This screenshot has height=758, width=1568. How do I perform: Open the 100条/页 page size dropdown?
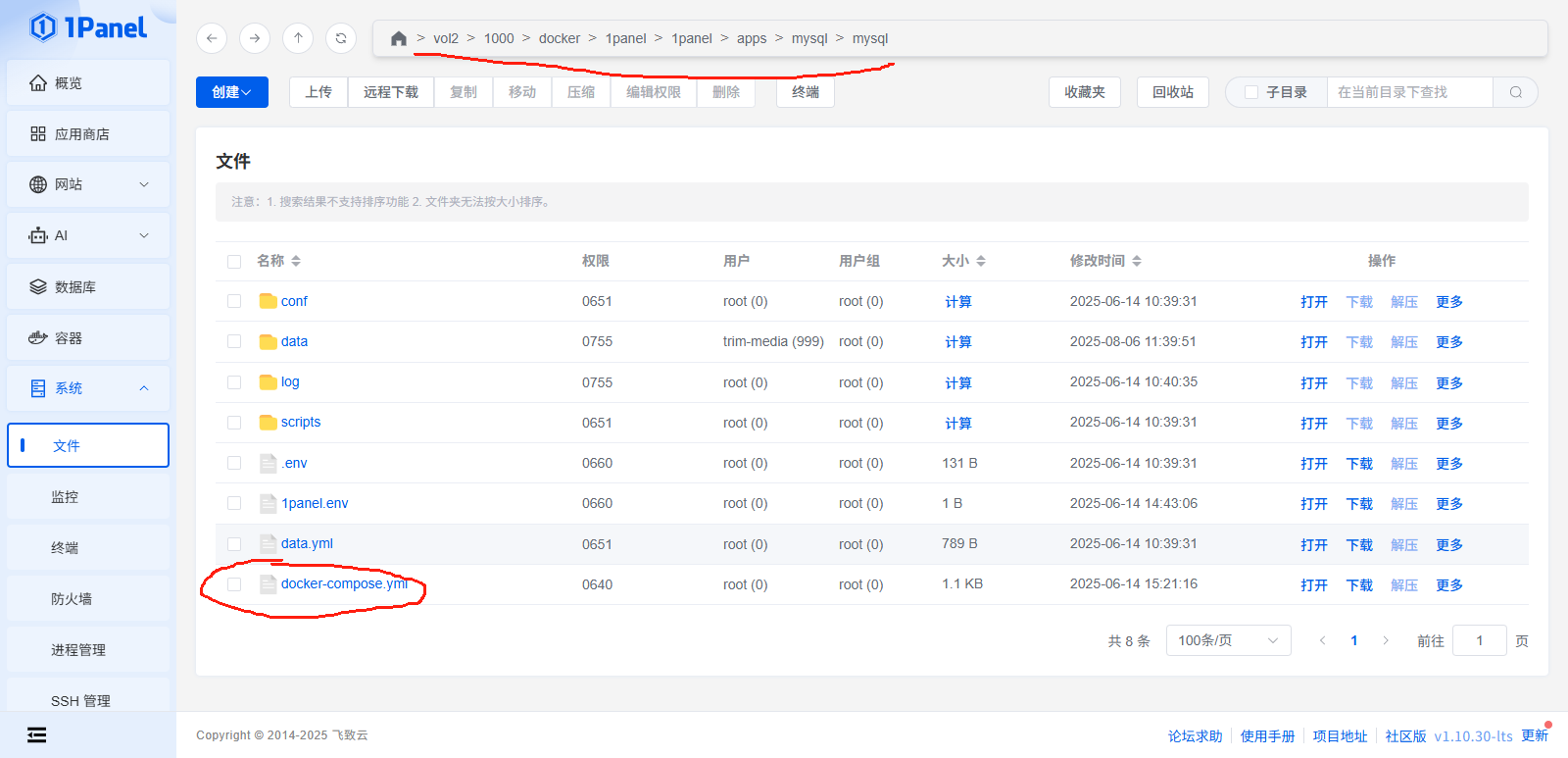1228,640
